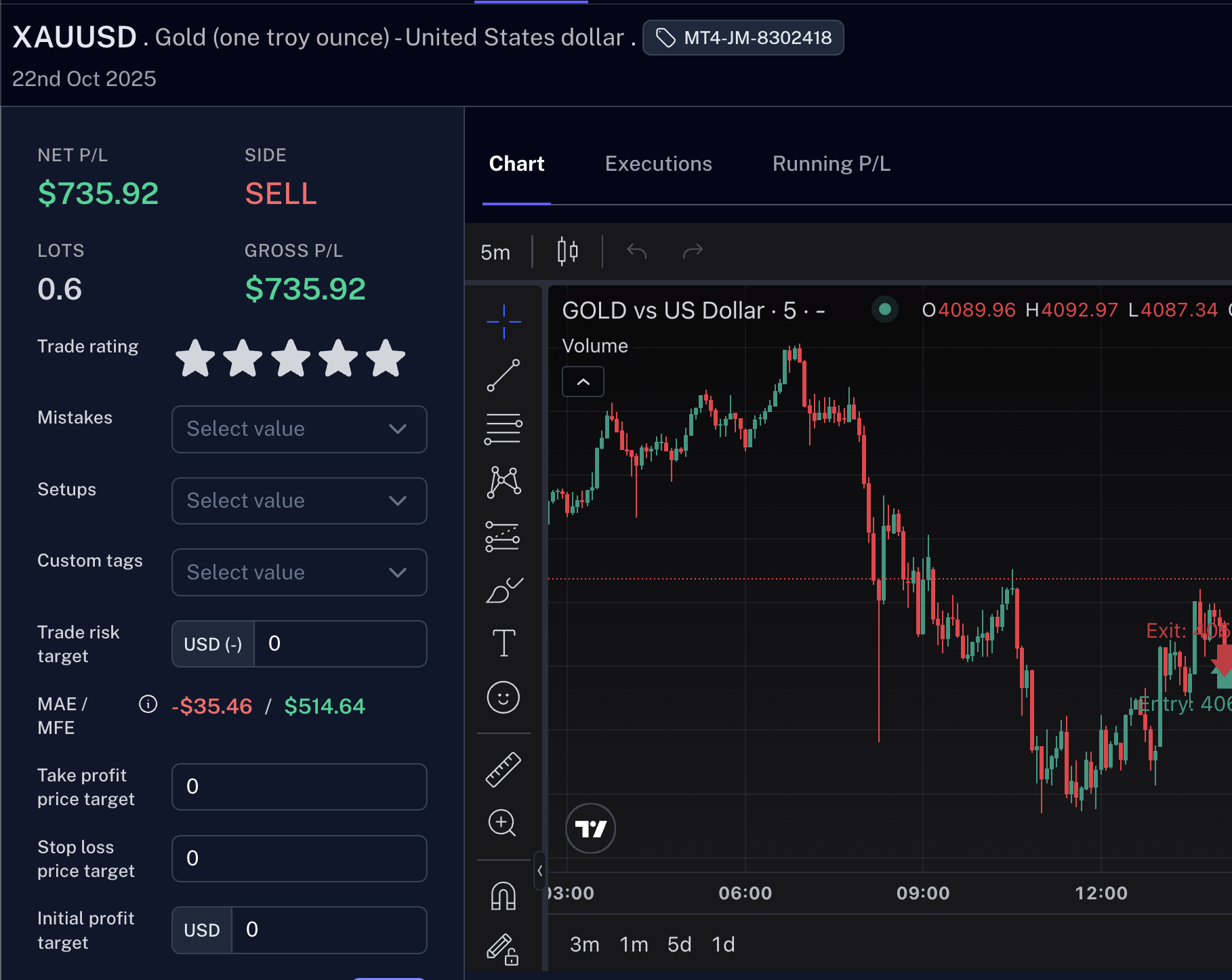The image size is (1232, 980).
Task: Select the text annotation tool
Action: (503, 642)
